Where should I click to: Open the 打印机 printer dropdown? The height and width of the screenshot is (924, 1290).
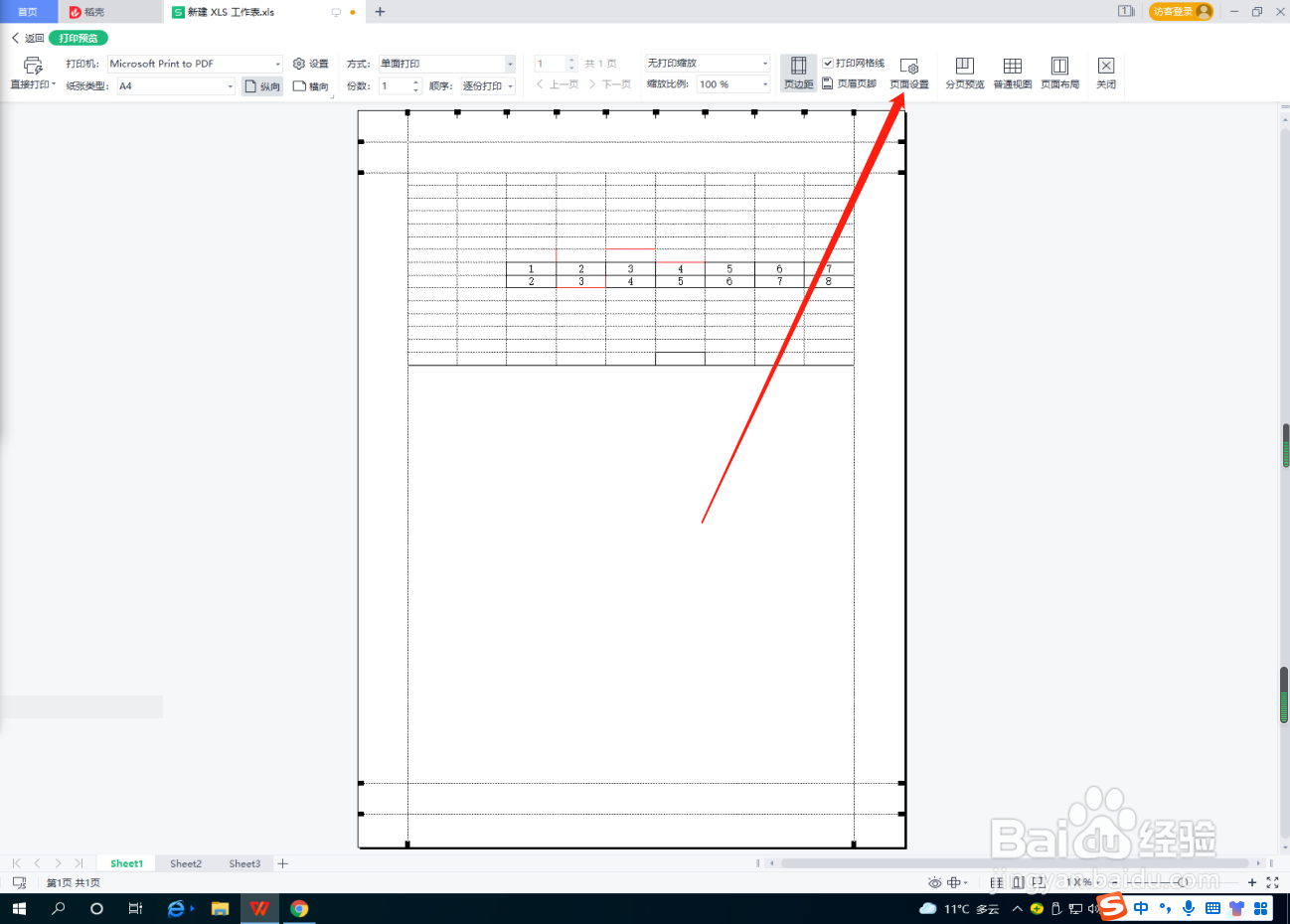(196, 64)
